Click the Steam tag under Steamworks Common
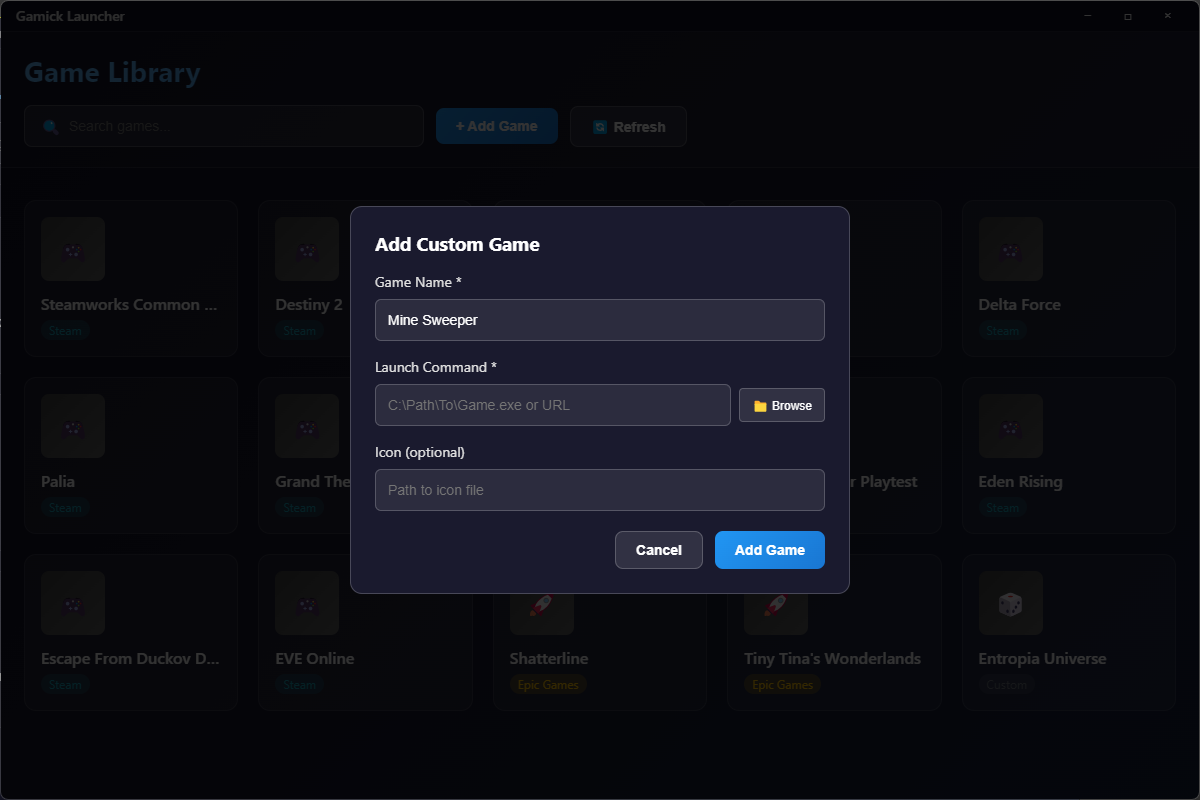1200x800 pixels. (65, 331)
